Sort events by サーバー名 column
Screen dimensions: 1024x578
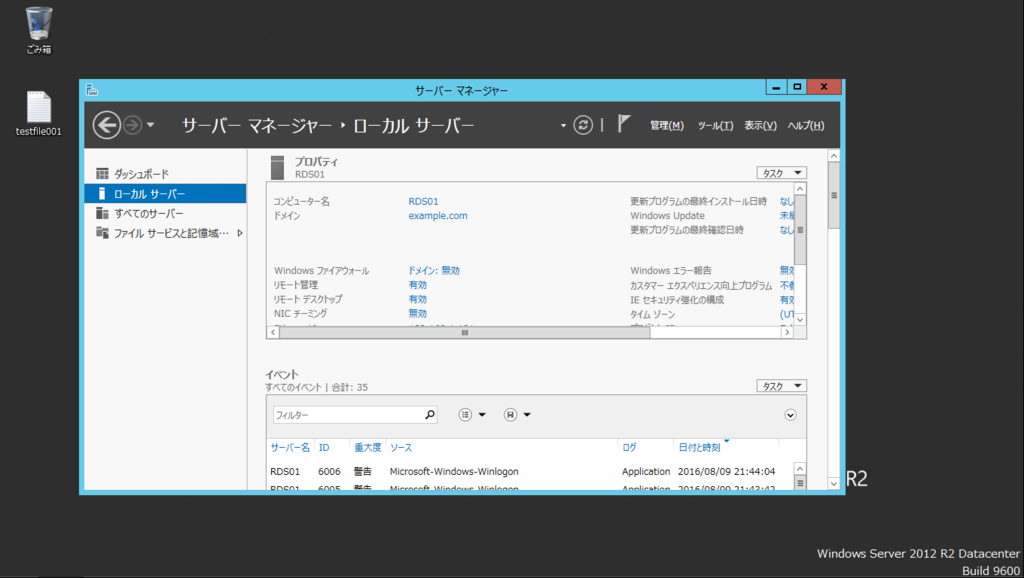pos(290,447)
